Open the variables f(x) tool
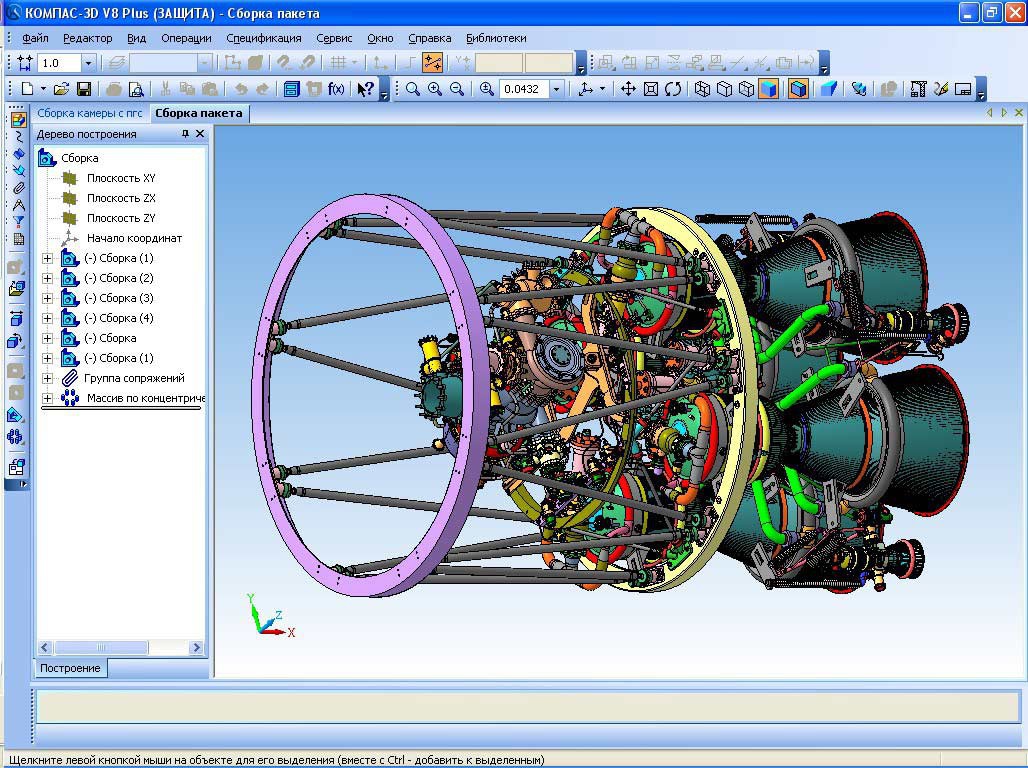 click(x=336, y=89)
